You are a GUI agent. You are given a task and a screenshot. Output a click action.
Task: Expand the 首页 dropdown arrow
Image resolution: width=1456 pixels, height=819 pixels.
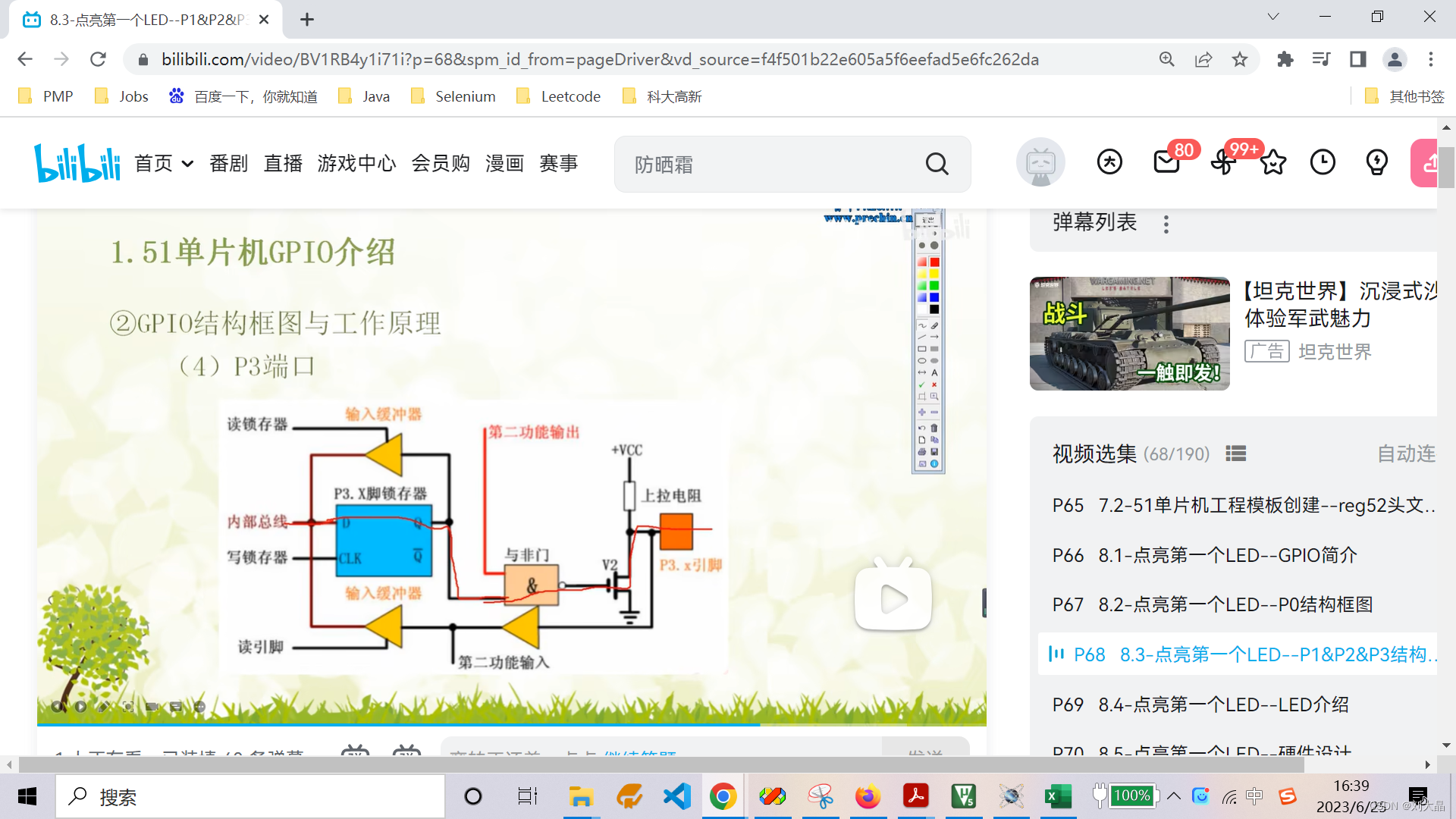pyautogui.click(x=187, y=164)
